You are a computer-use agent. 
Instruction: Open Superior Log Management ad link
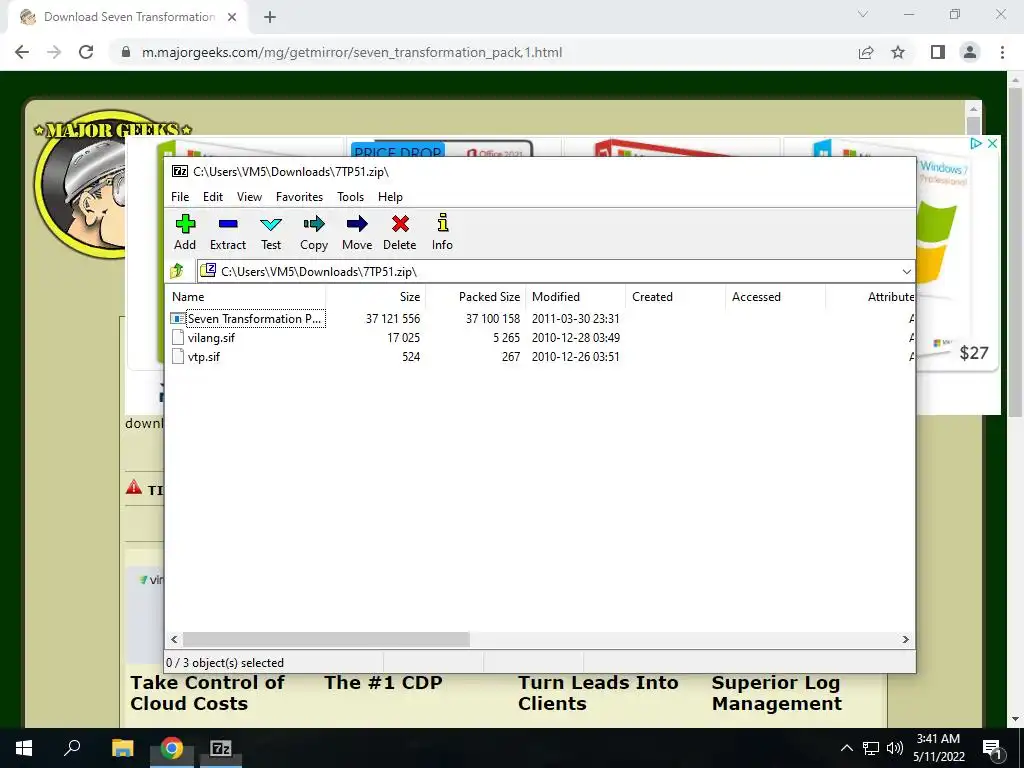click(x=776, y=693)
